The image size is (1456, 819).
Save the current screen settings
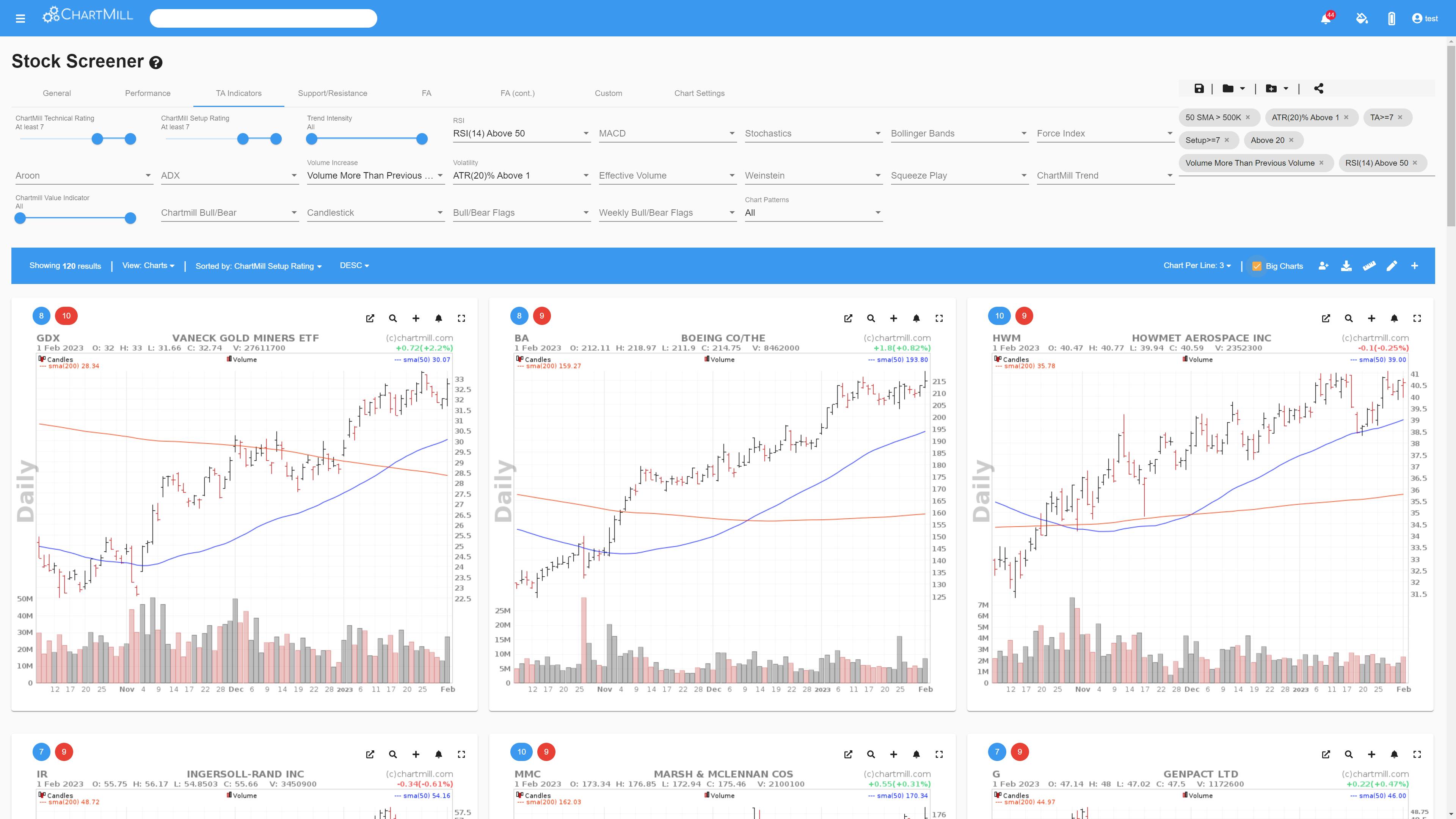click(1199, 88)
